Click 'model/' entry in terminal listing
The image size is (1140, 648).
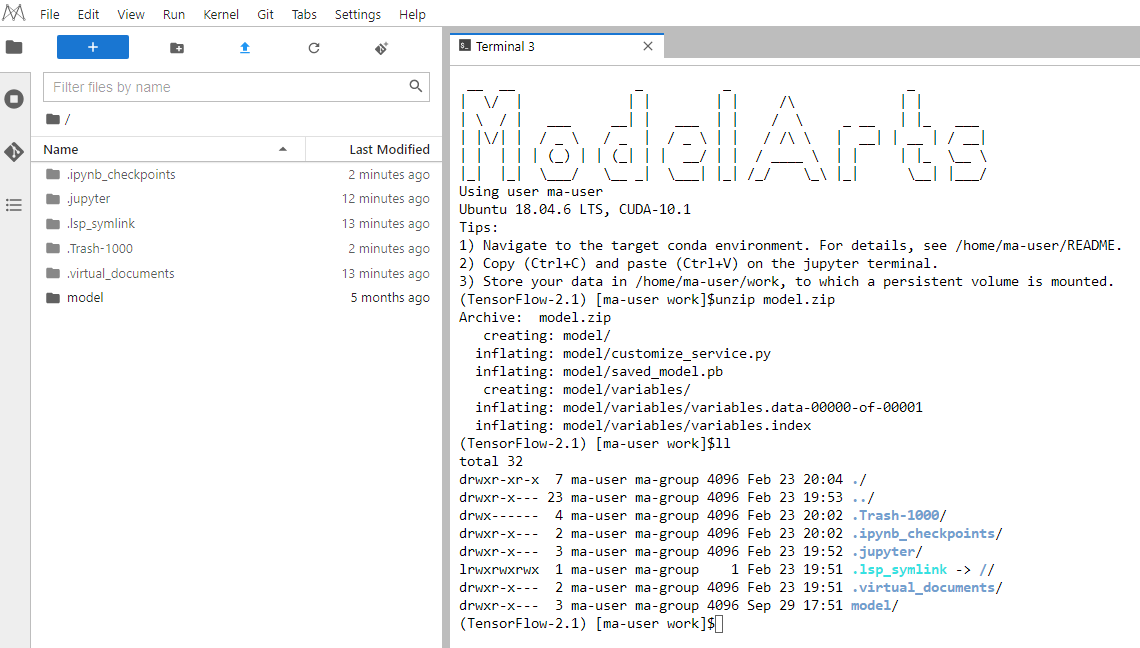(x=875, y=605)
